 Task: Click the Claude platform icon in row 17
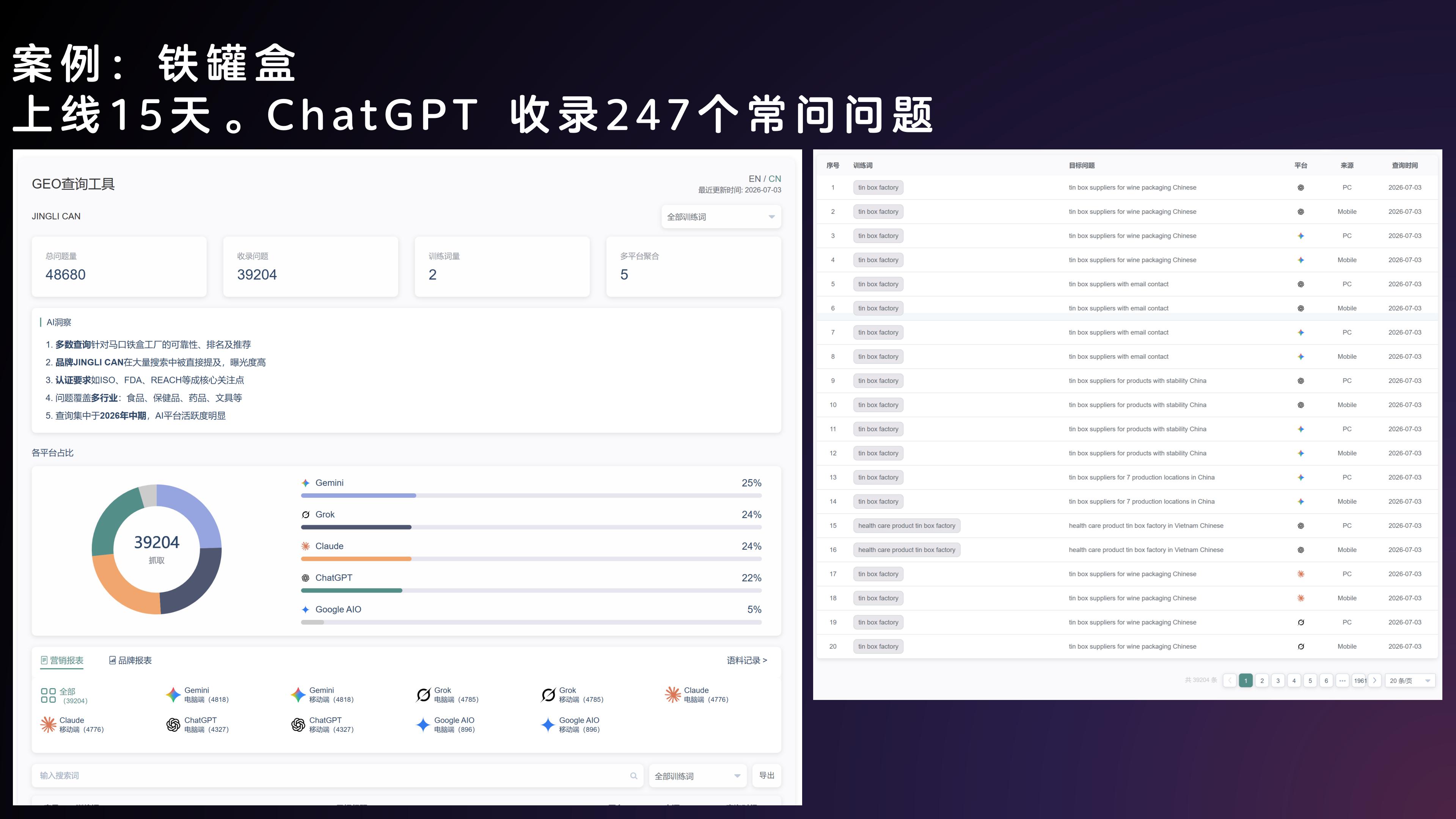click(1301, 574)
